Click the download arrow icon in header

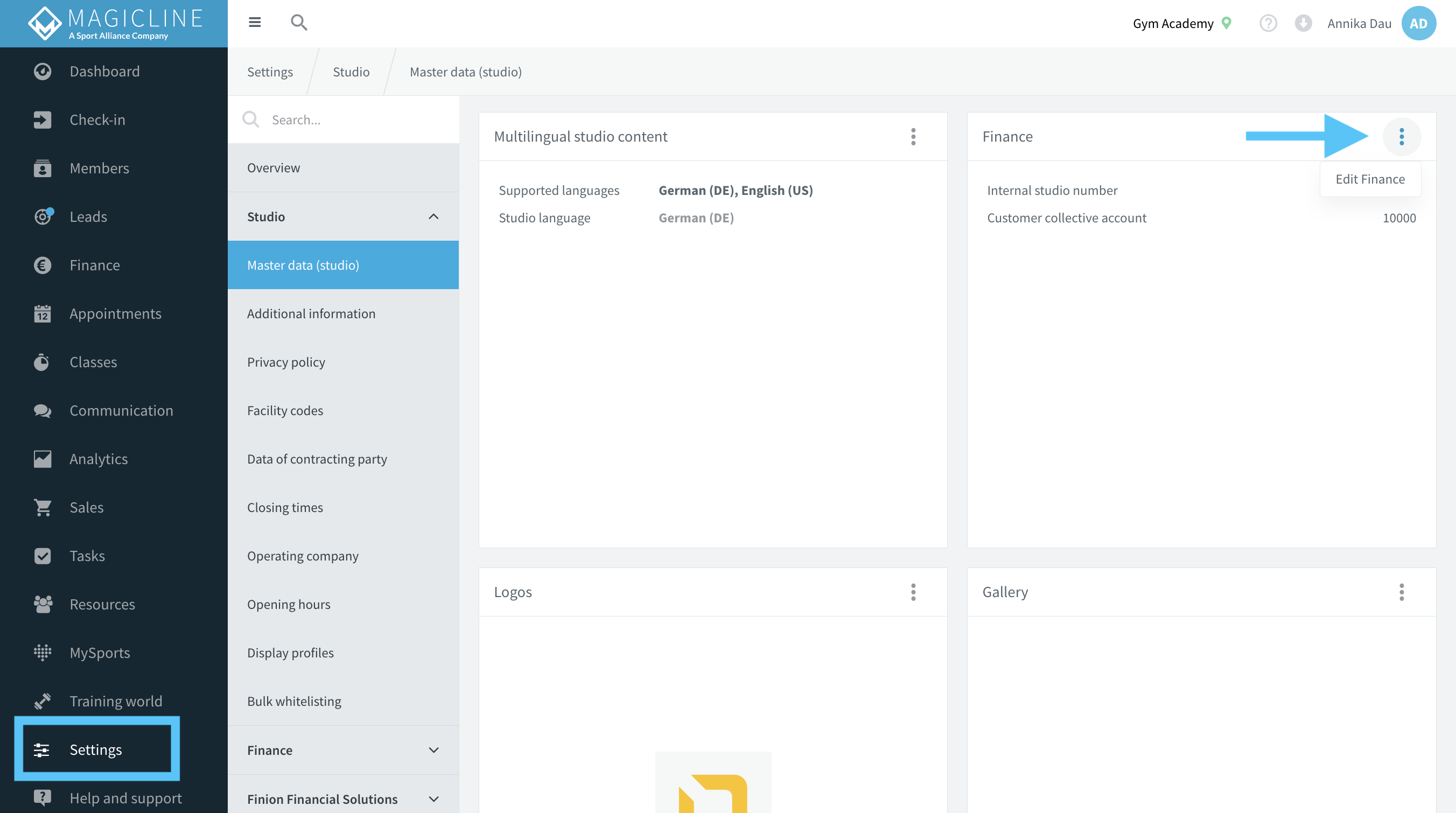1304,23
